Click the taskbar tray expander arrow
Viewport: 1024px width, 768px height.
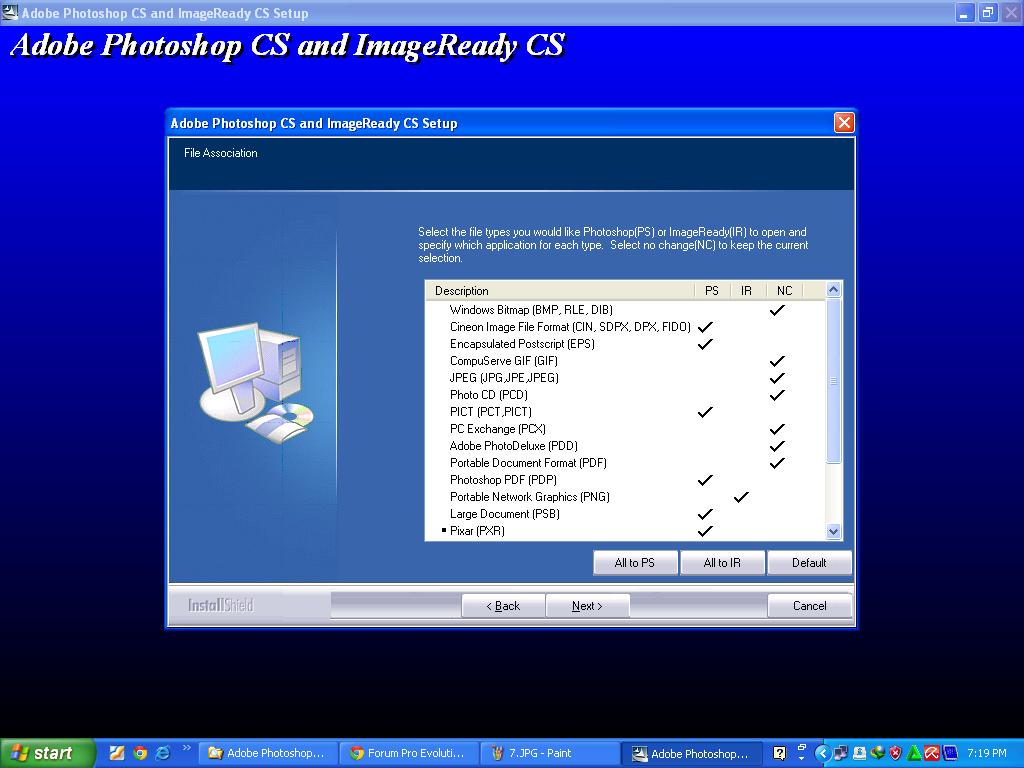[x=824, y=753]
